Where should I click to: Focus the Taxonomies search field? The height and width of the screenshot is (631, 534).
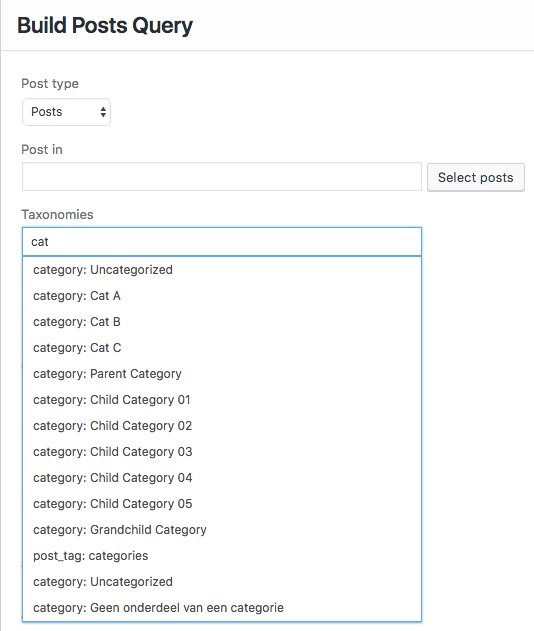point(222,241)
